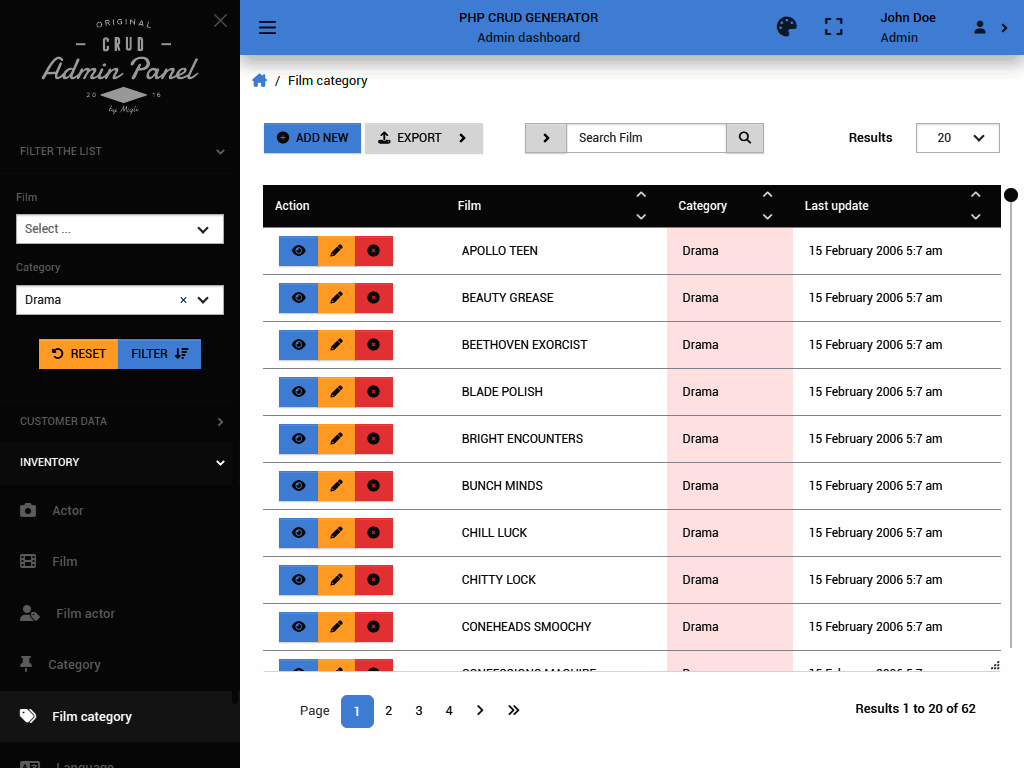Open the theme palette icon in header
The width and height of the screenshot is (1024, 768).
pos(786,27)
